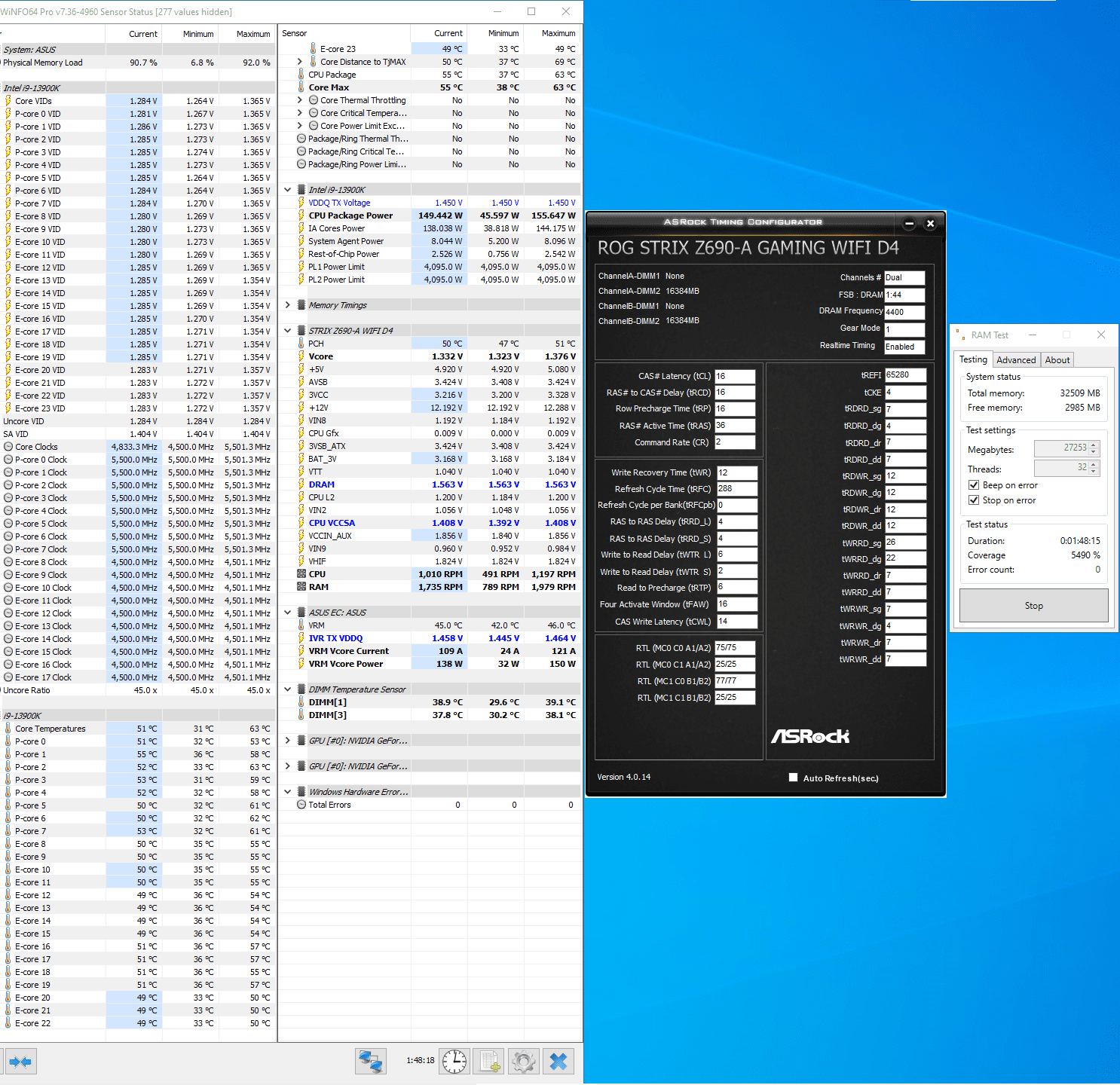The image size is (1120, 1085).
Task: Click the tREFI value field showing 65280
Action: pos(905,374)
